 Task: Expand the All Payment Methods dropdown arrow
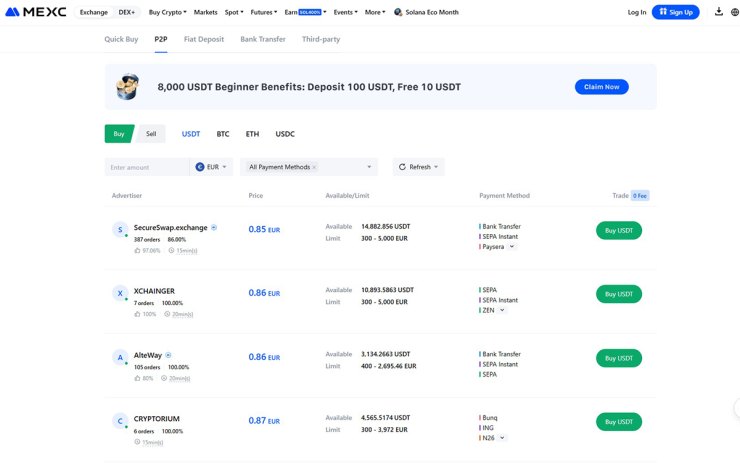[369, 167]
